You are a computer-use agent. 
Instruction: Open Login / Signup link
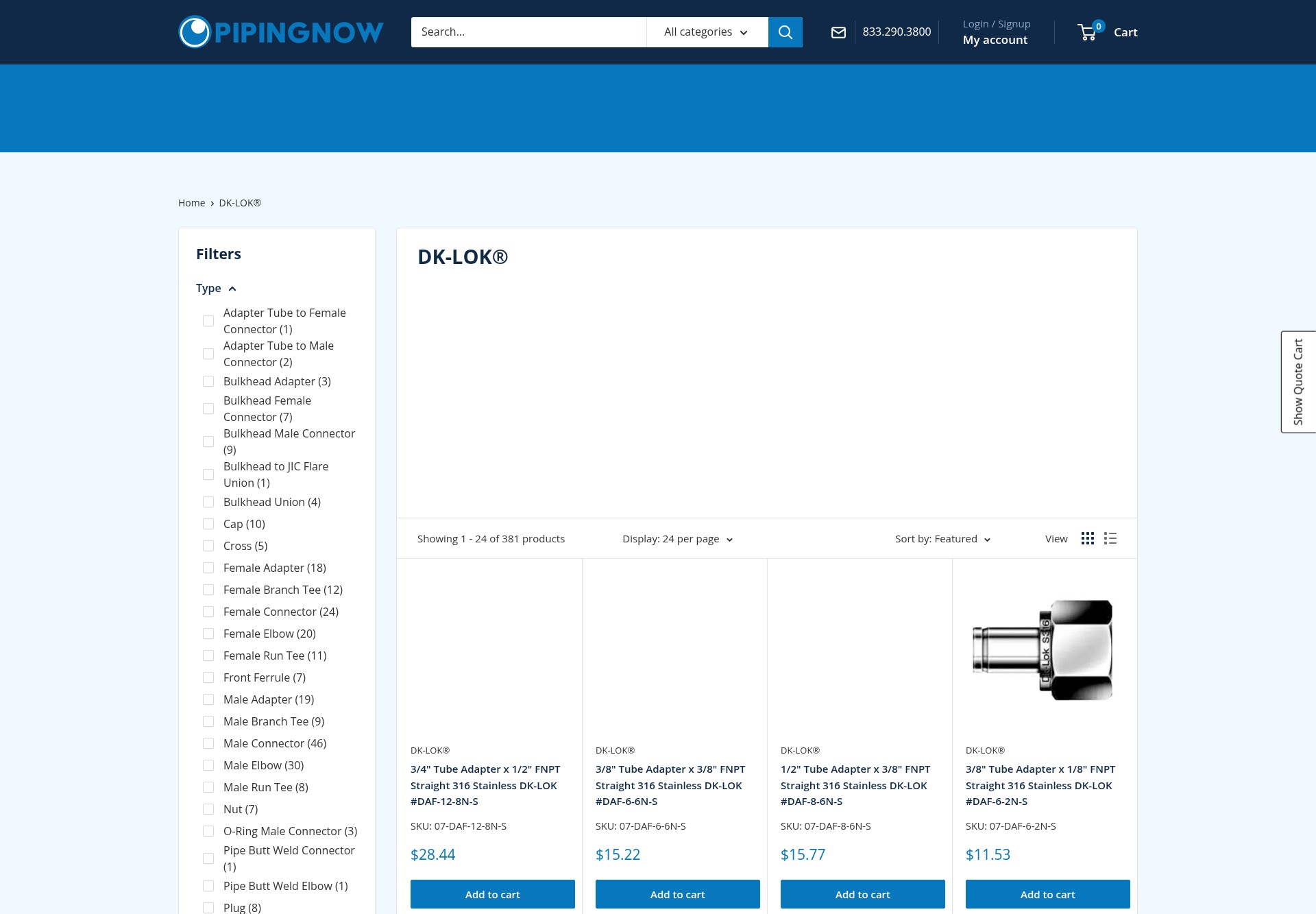pos(997,24)
